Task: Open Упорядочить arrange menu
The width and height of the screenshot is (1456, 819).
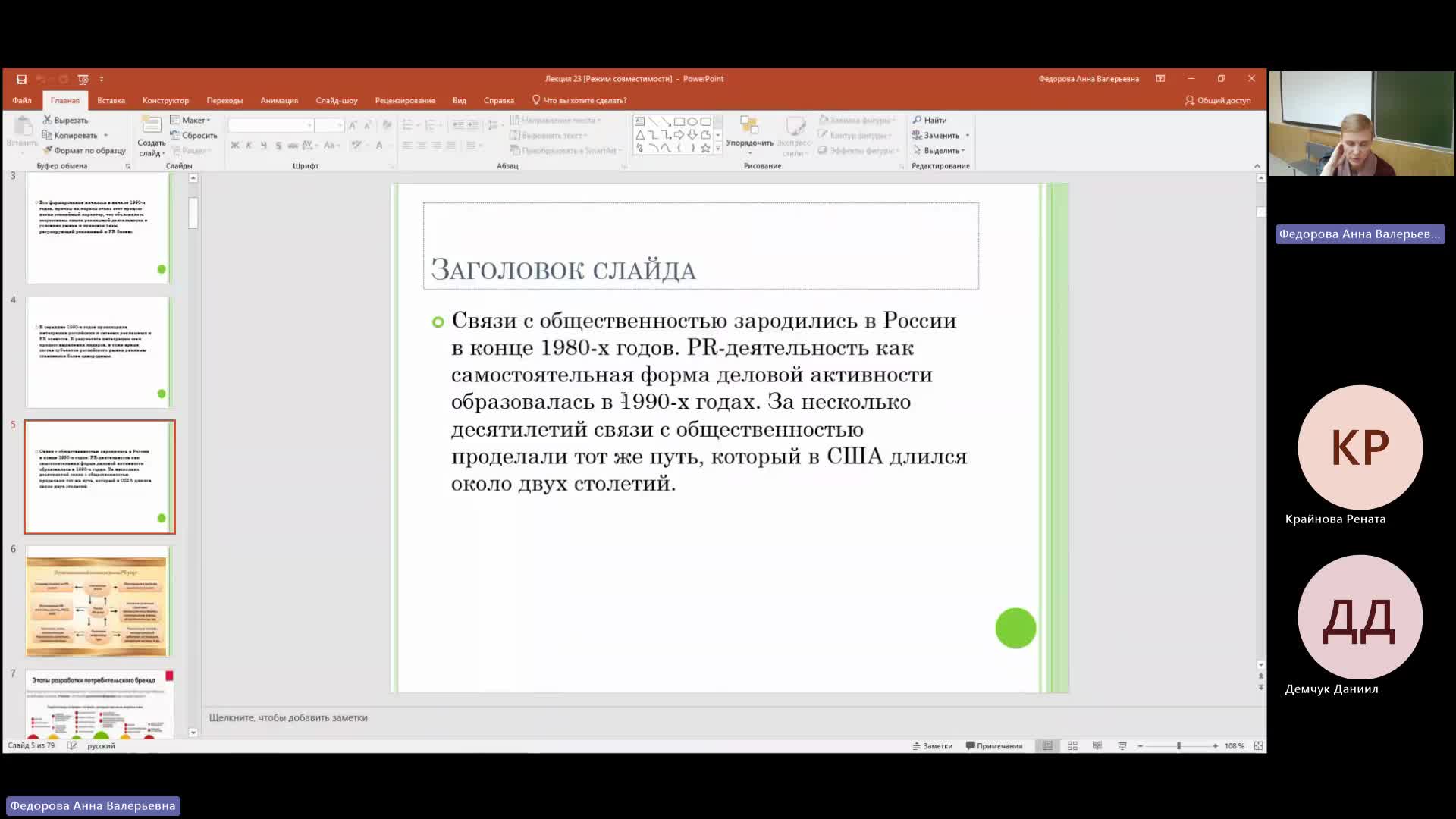Action: click(x=749, y=135)
